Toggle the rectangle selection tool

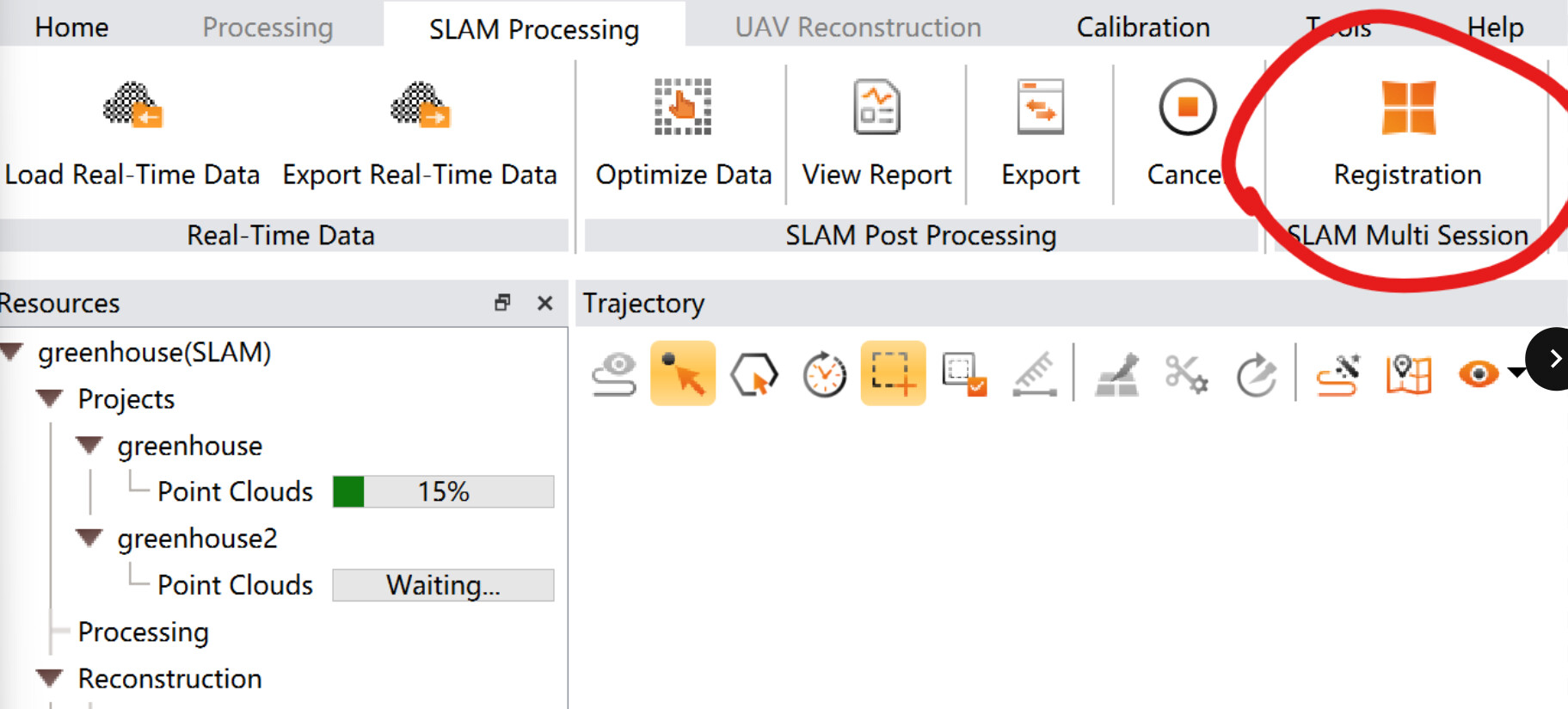click(893, 373)
